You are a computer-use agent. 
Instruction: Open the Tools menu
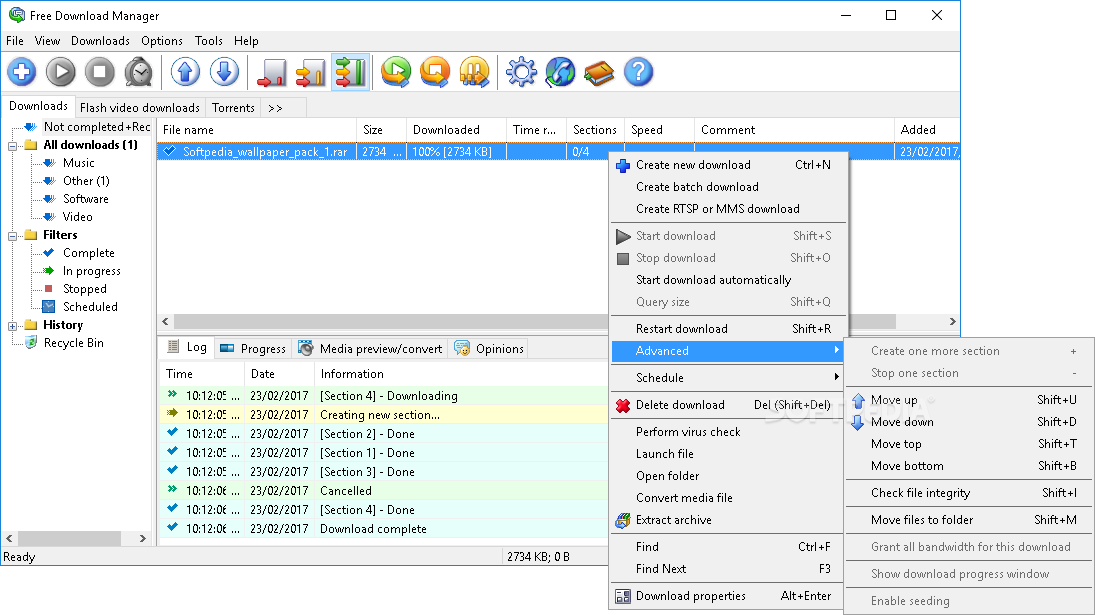coord(208,40)
